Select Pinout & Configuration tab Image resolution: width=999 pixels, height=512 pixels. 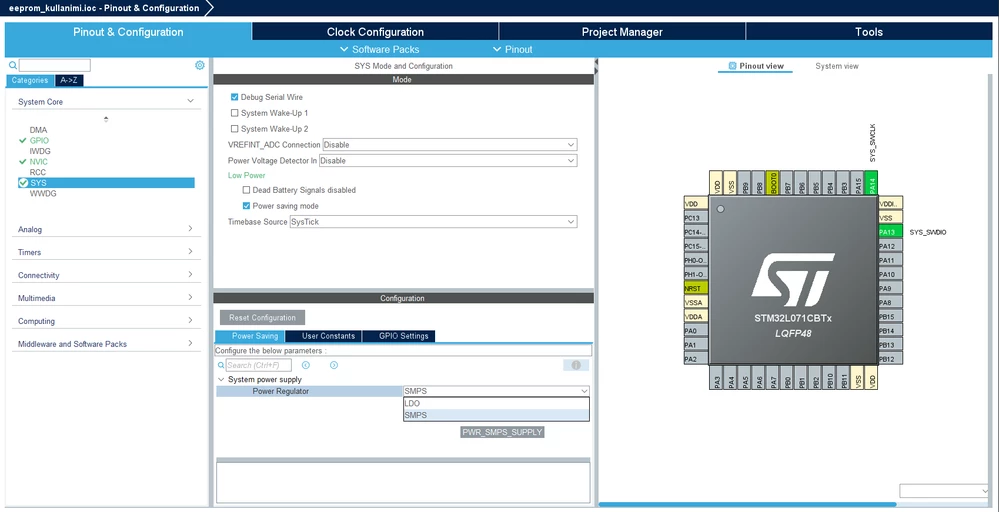click(x=128, y=32)
